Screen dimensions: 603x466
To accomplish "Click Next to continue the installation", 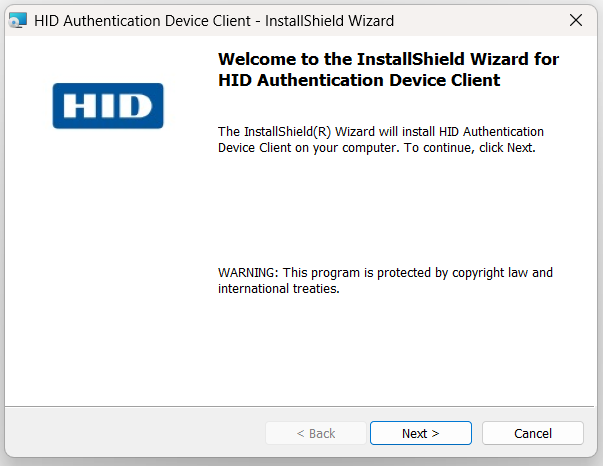I will point(421,433).
